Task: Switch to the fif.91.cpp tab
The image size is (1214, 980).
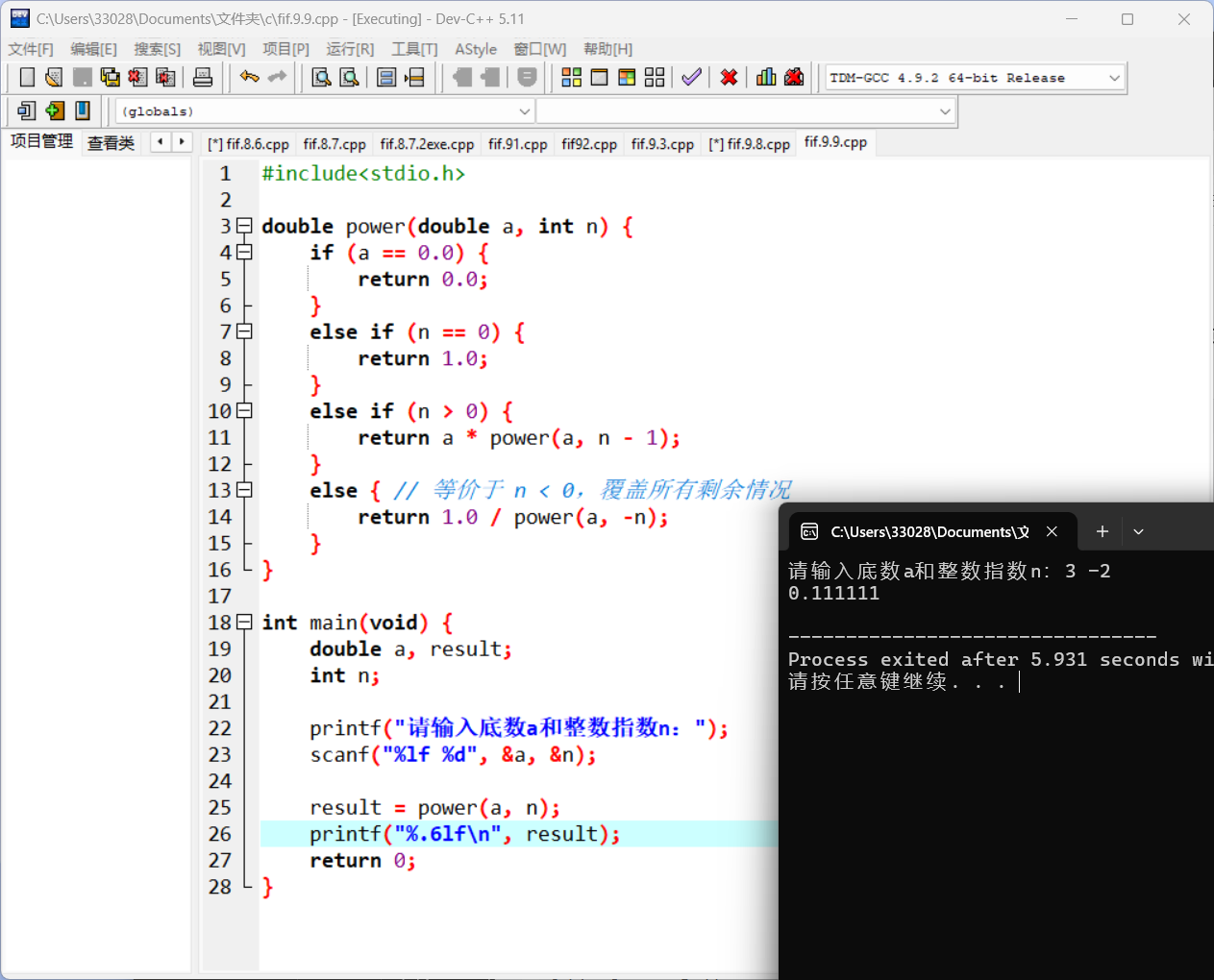Action: [517, 144]
